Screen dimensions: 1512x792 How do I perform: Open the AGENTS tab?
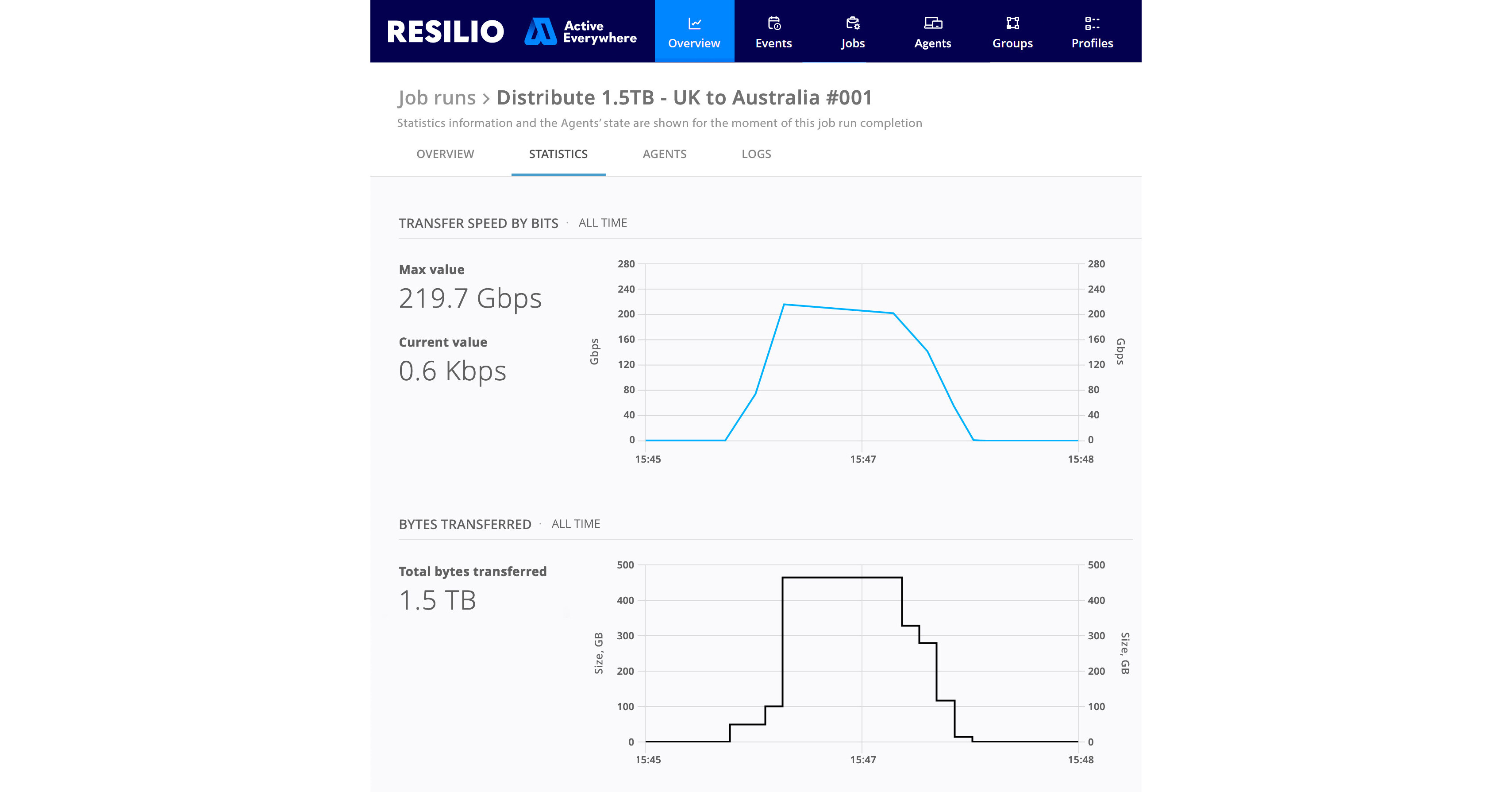(665, 154)
